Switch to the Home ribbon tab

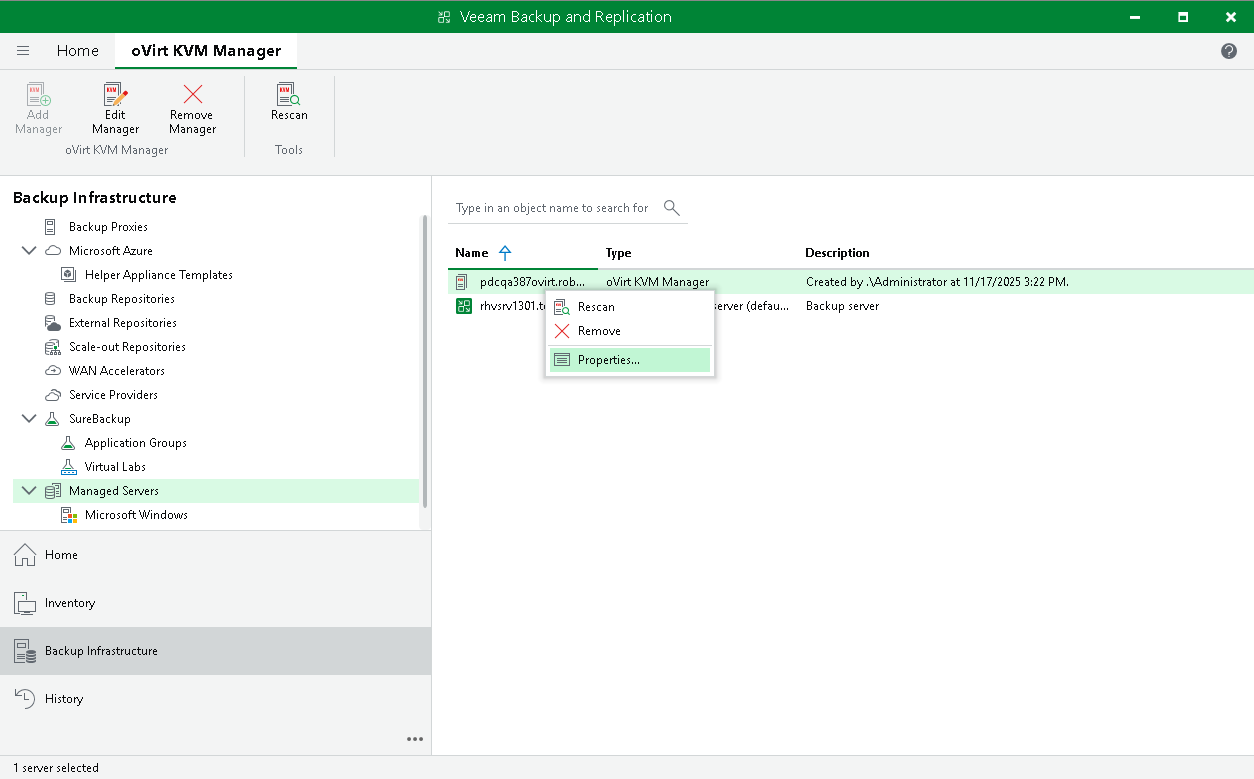tap(77, 51)
